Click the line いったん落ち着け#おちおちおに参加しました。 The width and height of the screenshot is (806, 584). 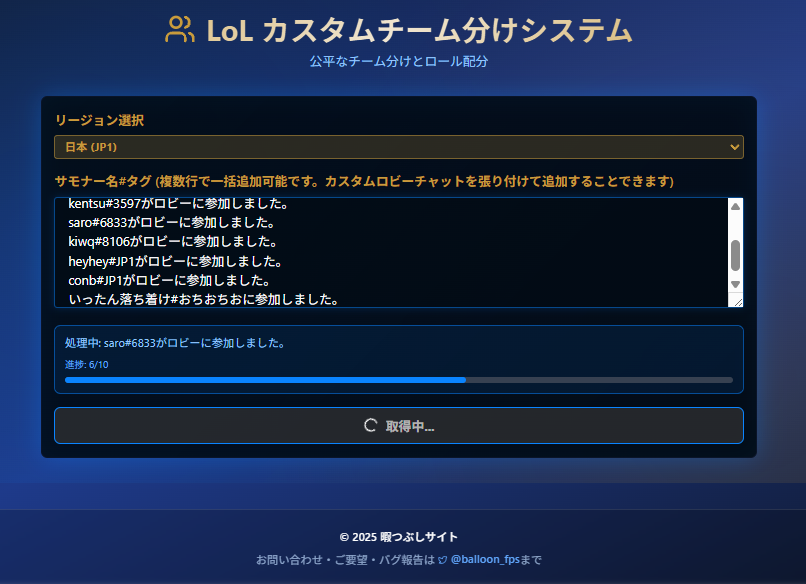pyautogui.click(x=204, y=299)
